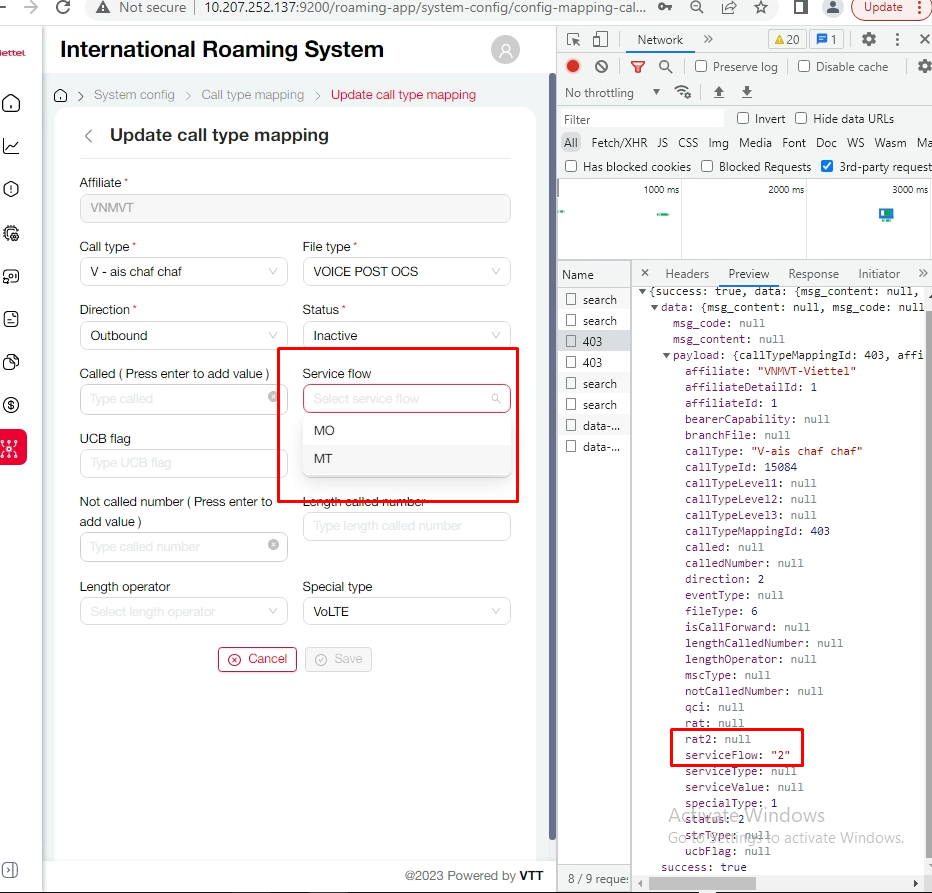Click the DevTools network filter funnel icon
The image size is (932, 893).
(637, 67)
